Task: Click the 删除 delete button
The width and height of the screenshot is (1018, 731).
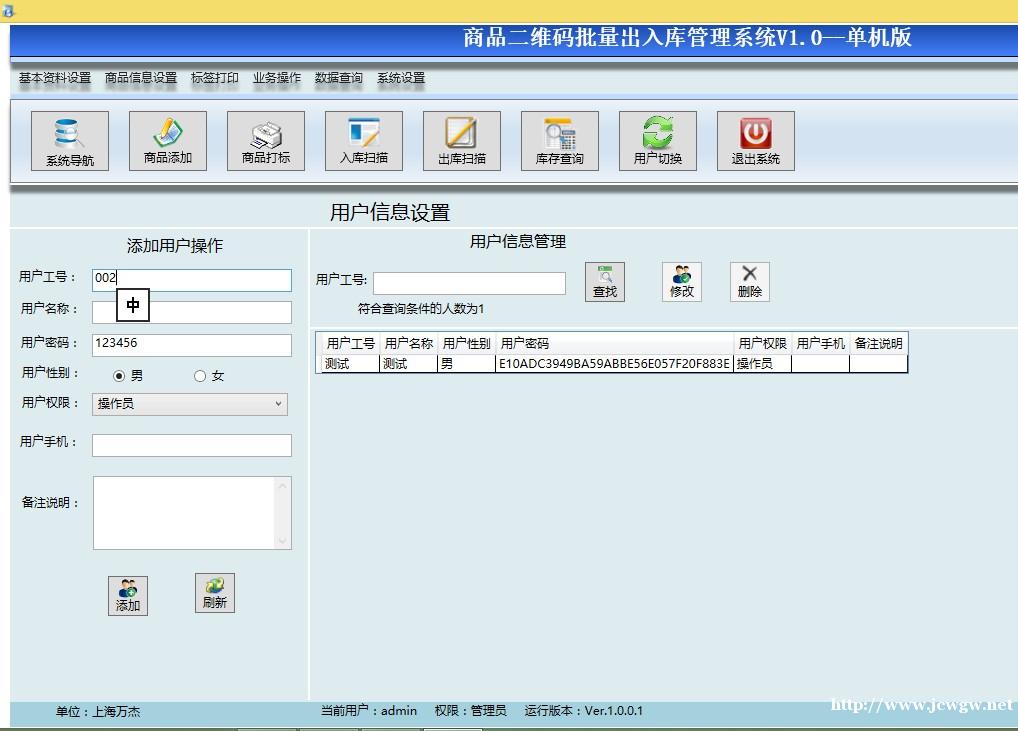Action: click(749, 282)
